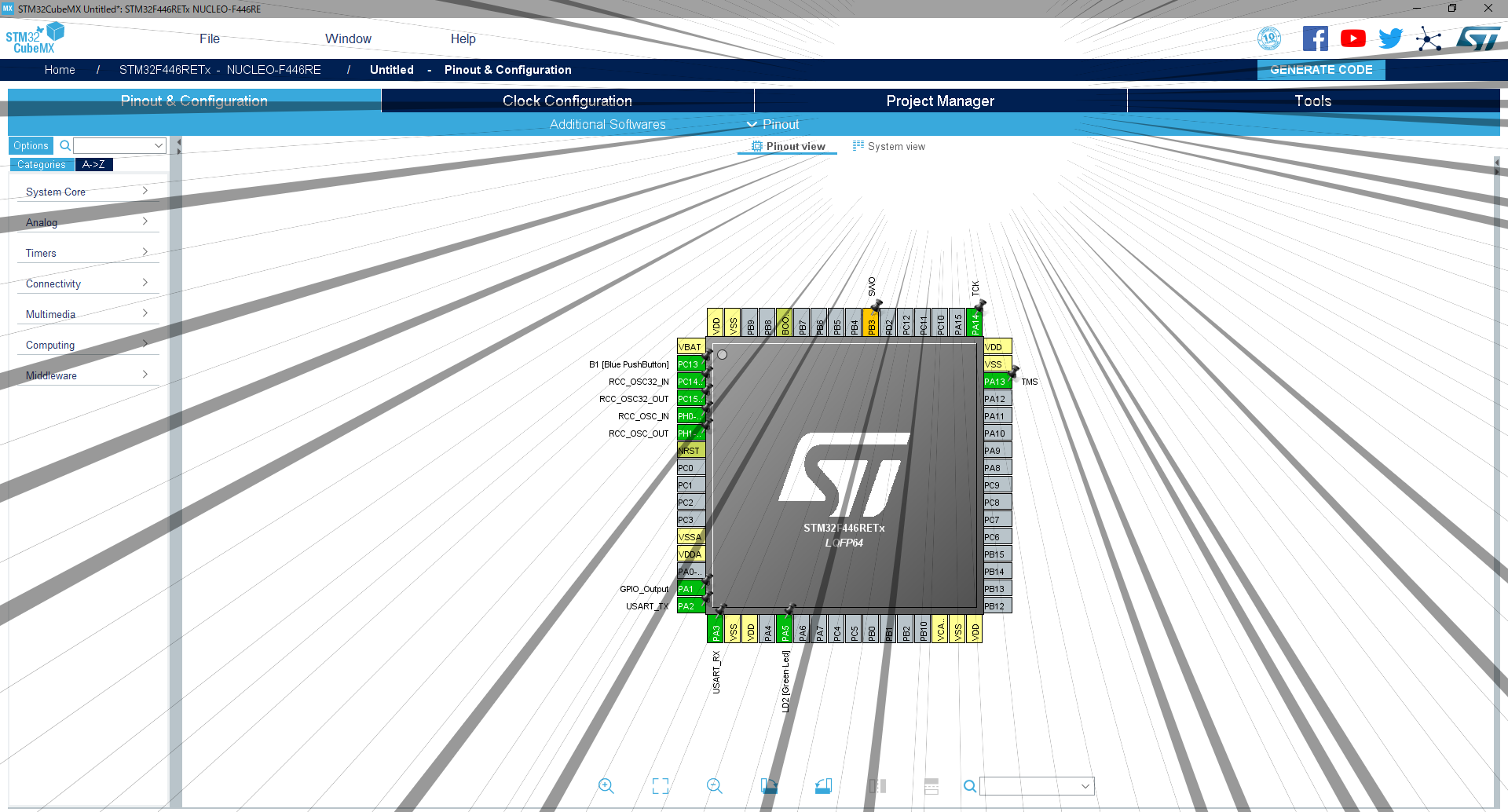Click the ST logo in top right
Viewport: 1508px width, 812px height.
point(1477,37)
